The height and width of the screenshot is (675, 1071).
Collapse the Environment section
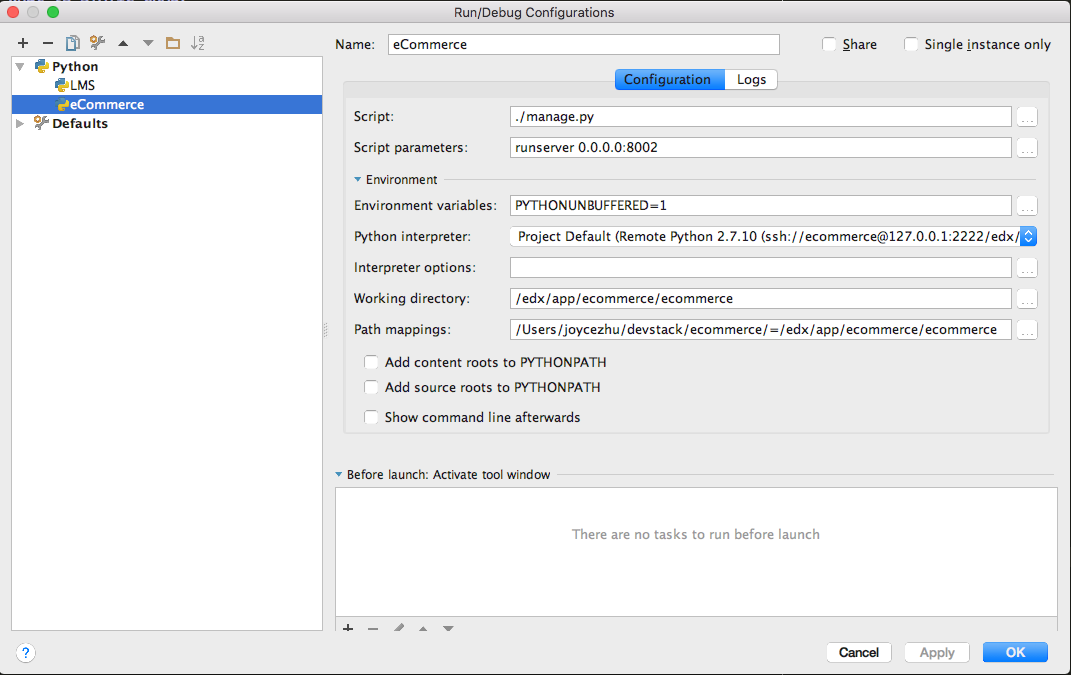358,180
